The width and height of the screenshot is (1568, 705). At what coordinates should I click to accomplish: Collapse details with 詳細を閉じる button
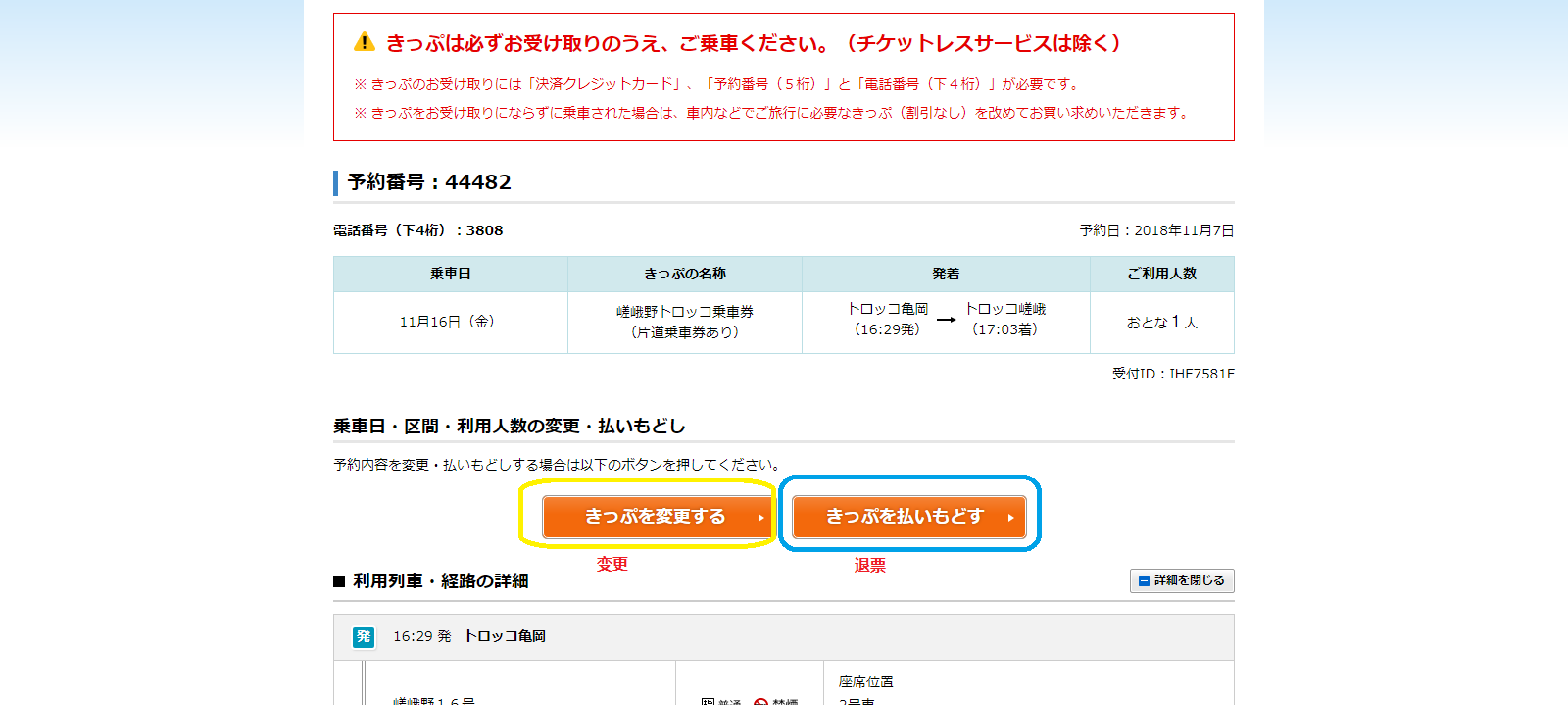[1182, 580]
